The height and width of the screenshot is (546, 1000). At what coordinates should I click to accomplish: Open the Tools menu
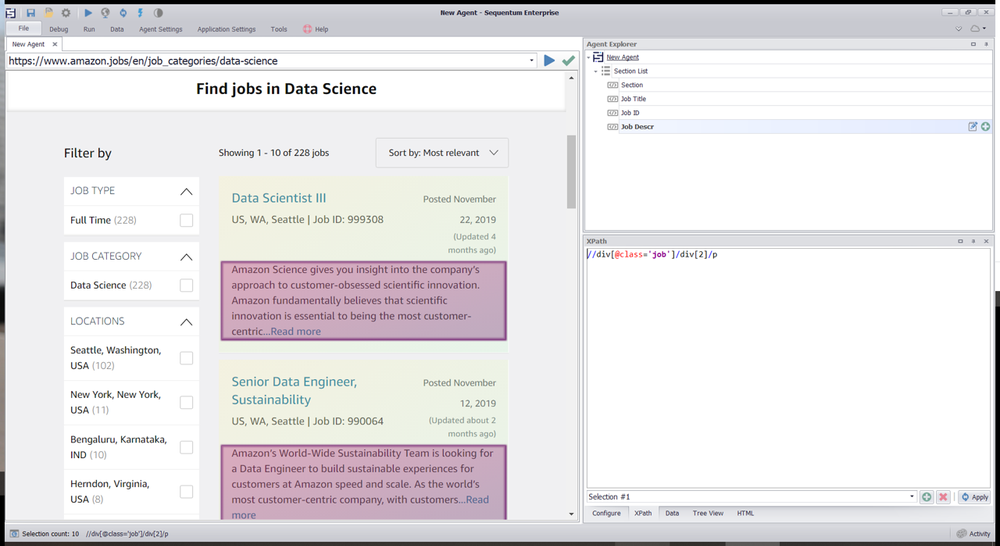279,29
